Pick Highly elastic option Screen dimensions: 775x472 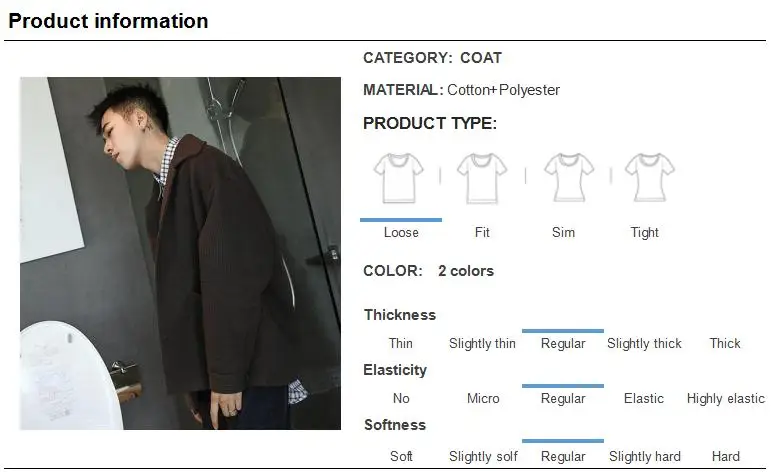[726, 398]
